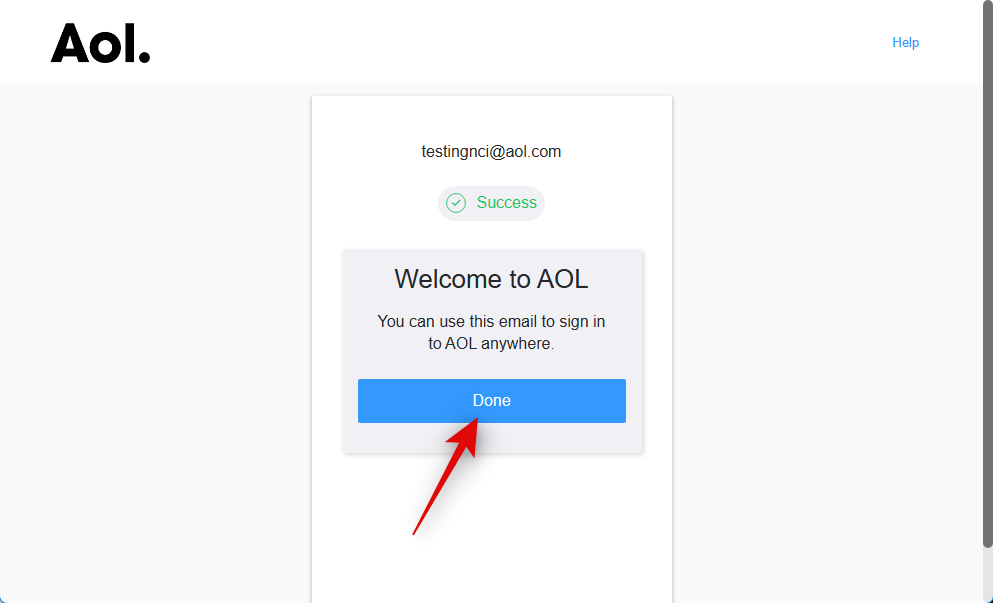Screen dimensions: 993x603
Task: Click the empty header space between the logo and Help
Action: [519, 42]
